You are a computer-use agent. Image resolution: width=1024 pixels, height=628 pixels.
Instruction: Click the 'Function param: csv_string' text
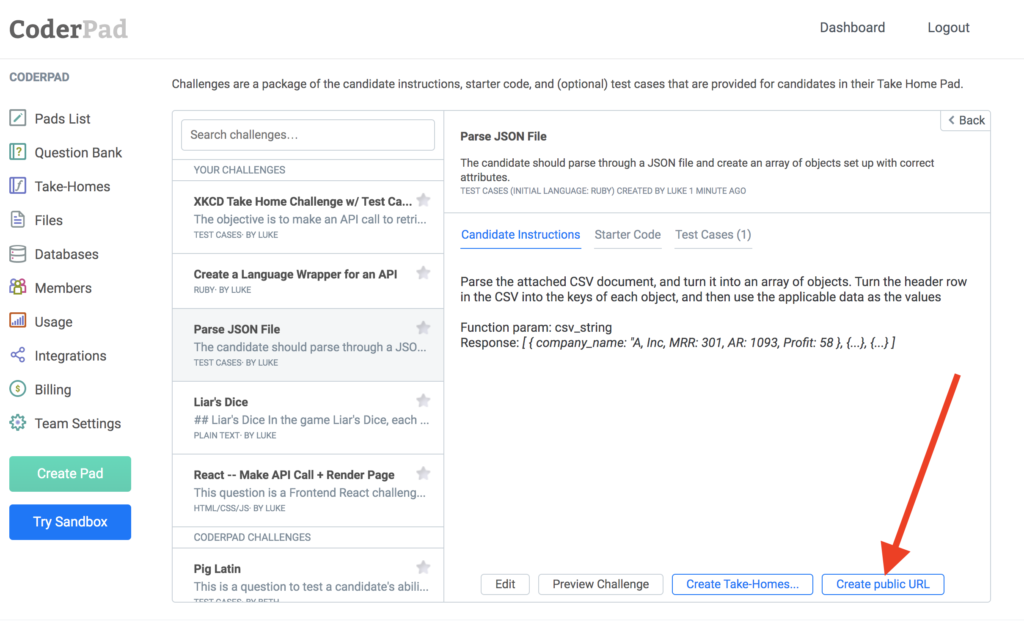[536, 327]
